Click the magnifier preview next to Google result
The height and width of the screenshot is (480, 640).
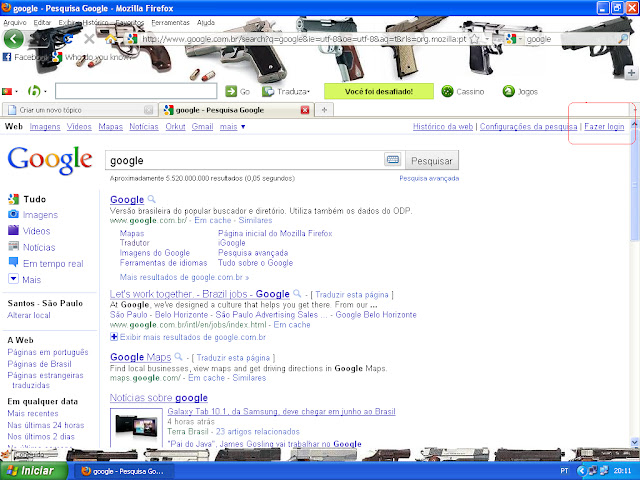(151, 199)
